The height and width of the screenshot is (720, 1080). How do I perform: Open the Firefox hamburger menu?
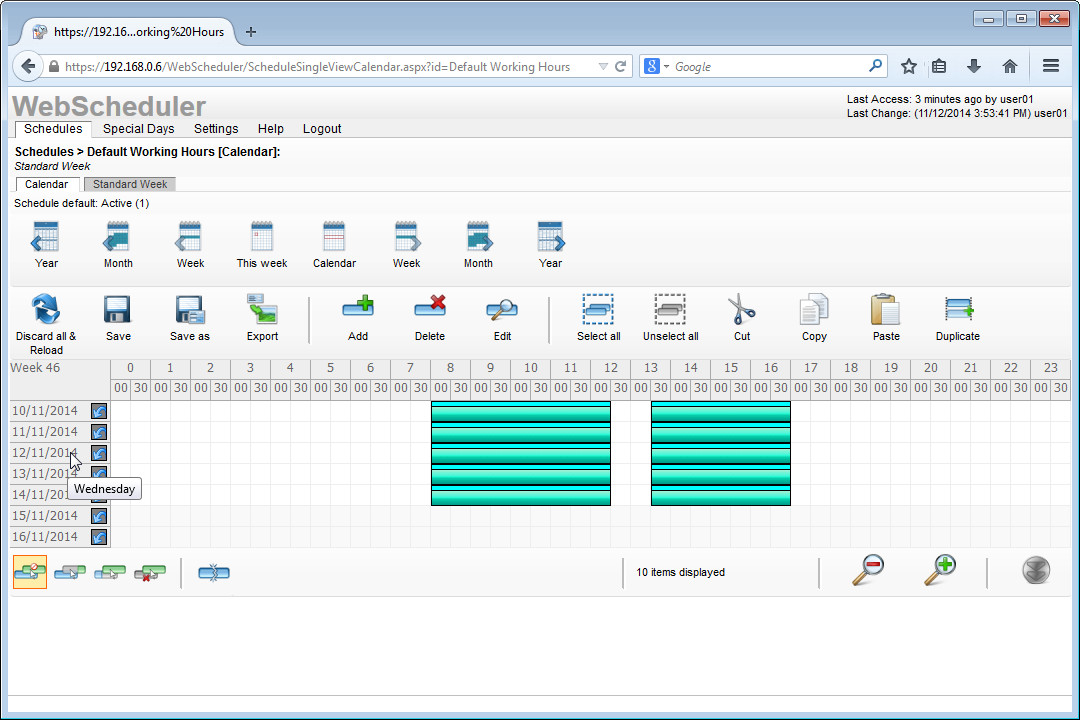1051,66
